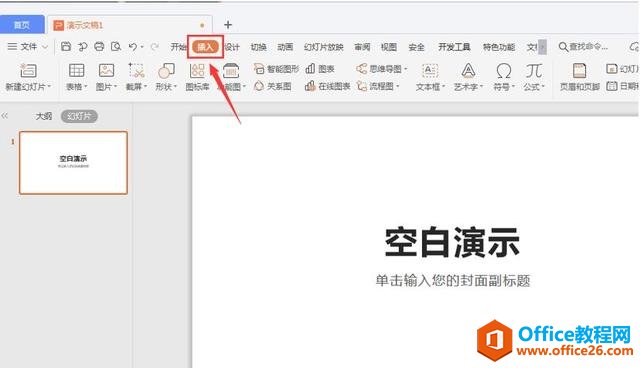Image resolution: width=640 pixels, height=368 pixels.
Task: Open the Transitions (切换) tab
Action: coord(258,47)
